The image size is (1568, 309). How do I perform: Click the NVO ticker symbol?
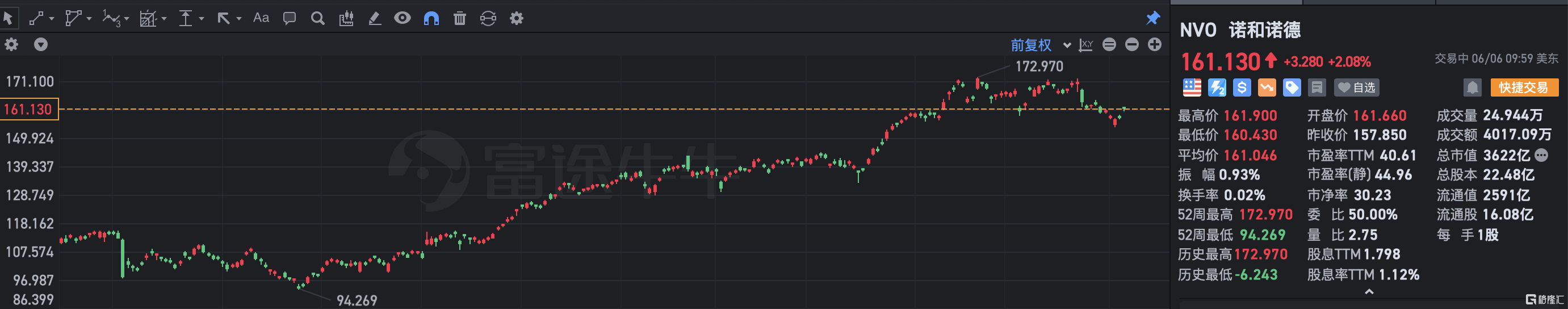click(1198, 30)
